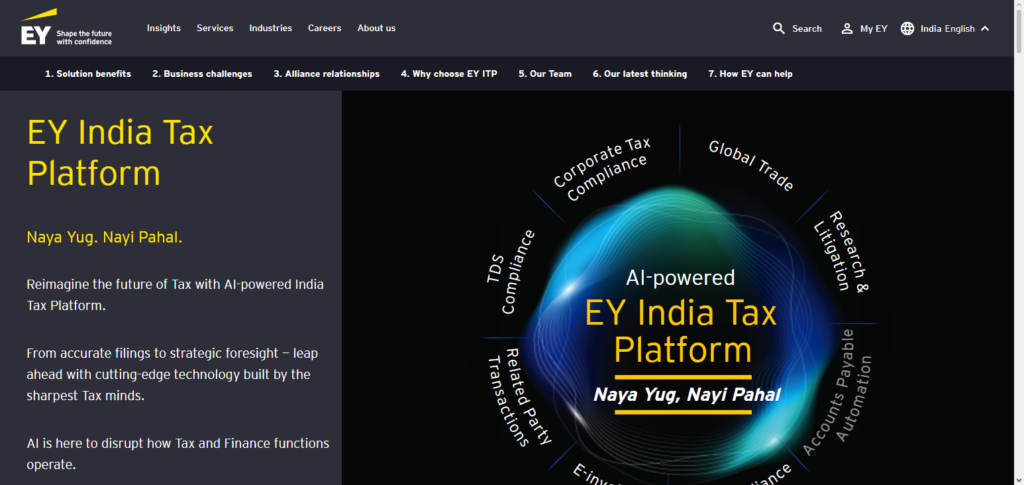Screen dimensions: 1024x485
Task: Click the TDS Compliance label in graphic
Action: (x=511, y=272)
